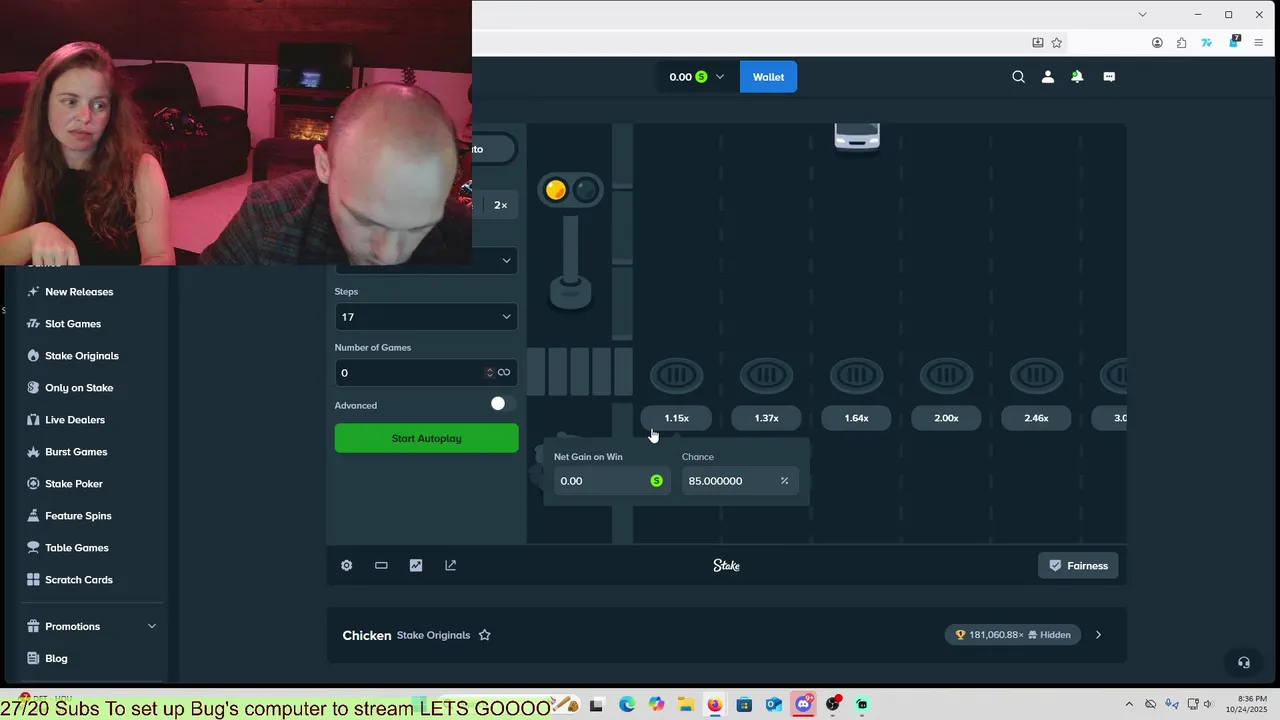The width and height of the screenshot is (1280, 720).
Task: Select the 2.46x multiplier lane
Action: [x=1036, y=418]
